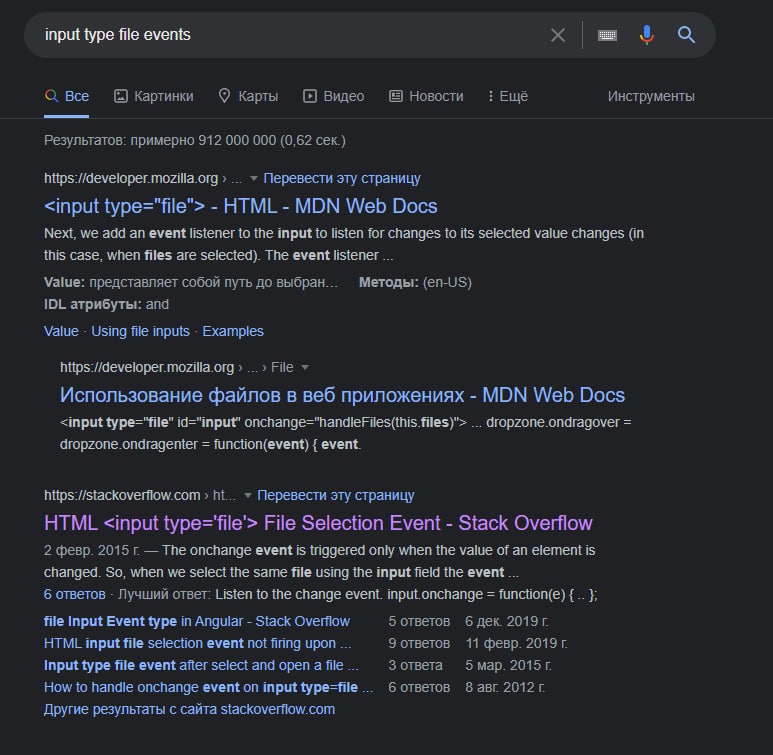
Task: Click the 3 ответа count
Action: tap(415, 665)
